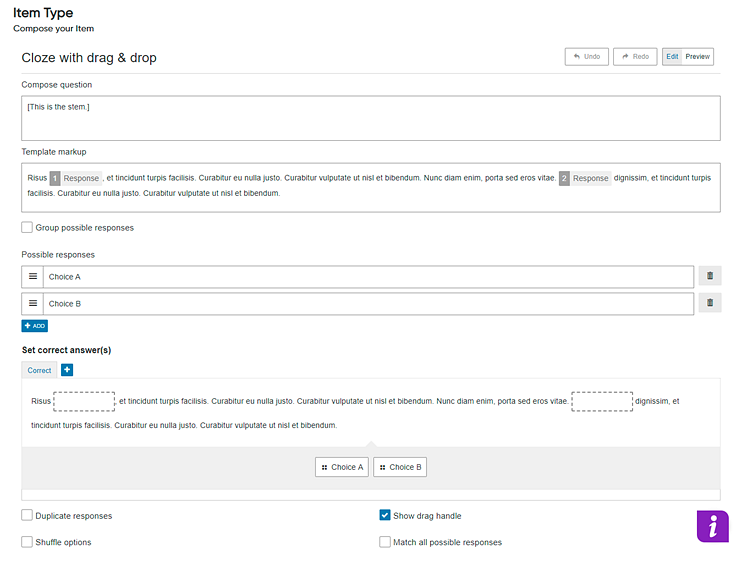Viewport: 742px width, 582px height.
Task: Enable Group possible responses checkbox
Action: [x=27, y=228]
